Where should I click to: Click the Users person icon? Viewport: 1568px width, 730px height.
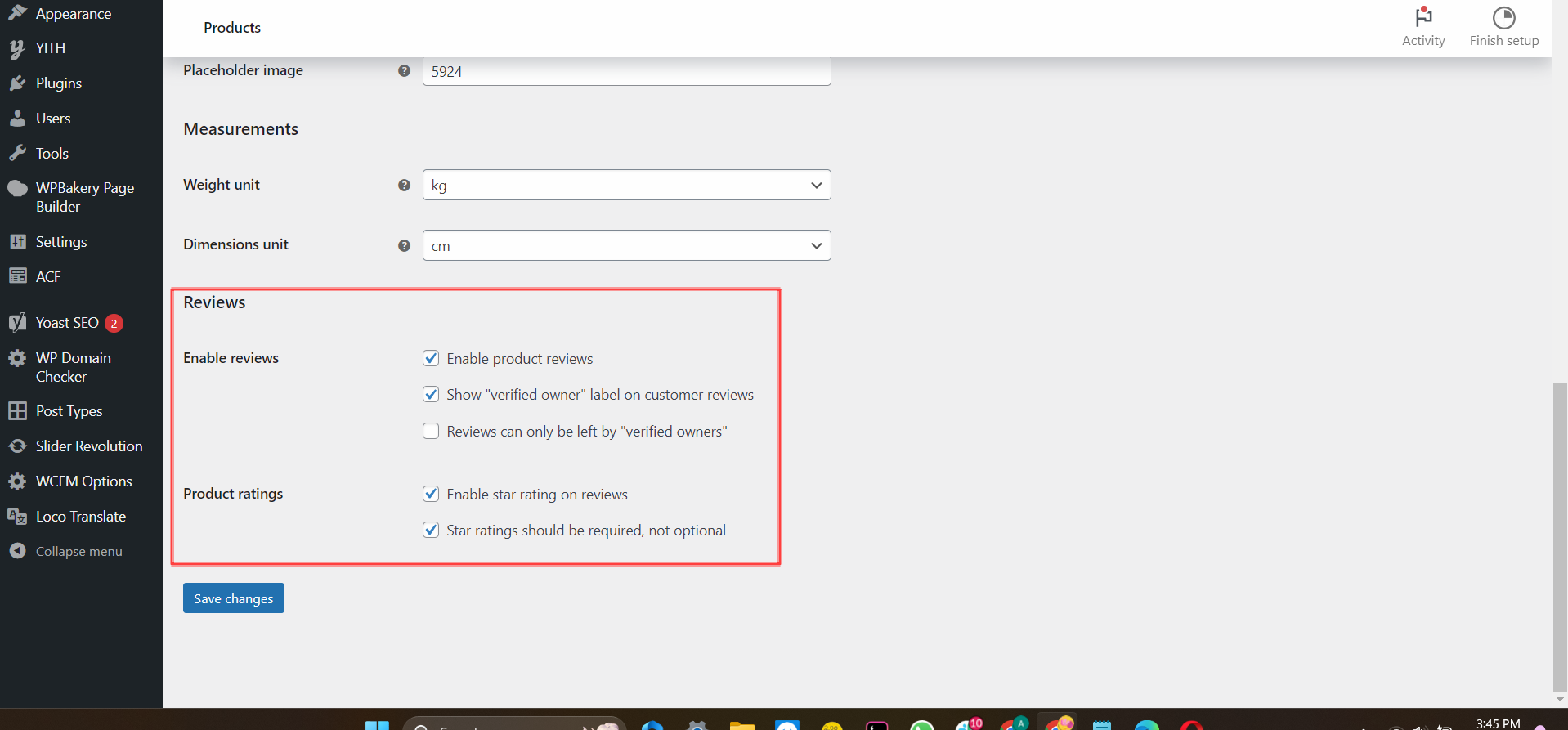tap(17, 119)
